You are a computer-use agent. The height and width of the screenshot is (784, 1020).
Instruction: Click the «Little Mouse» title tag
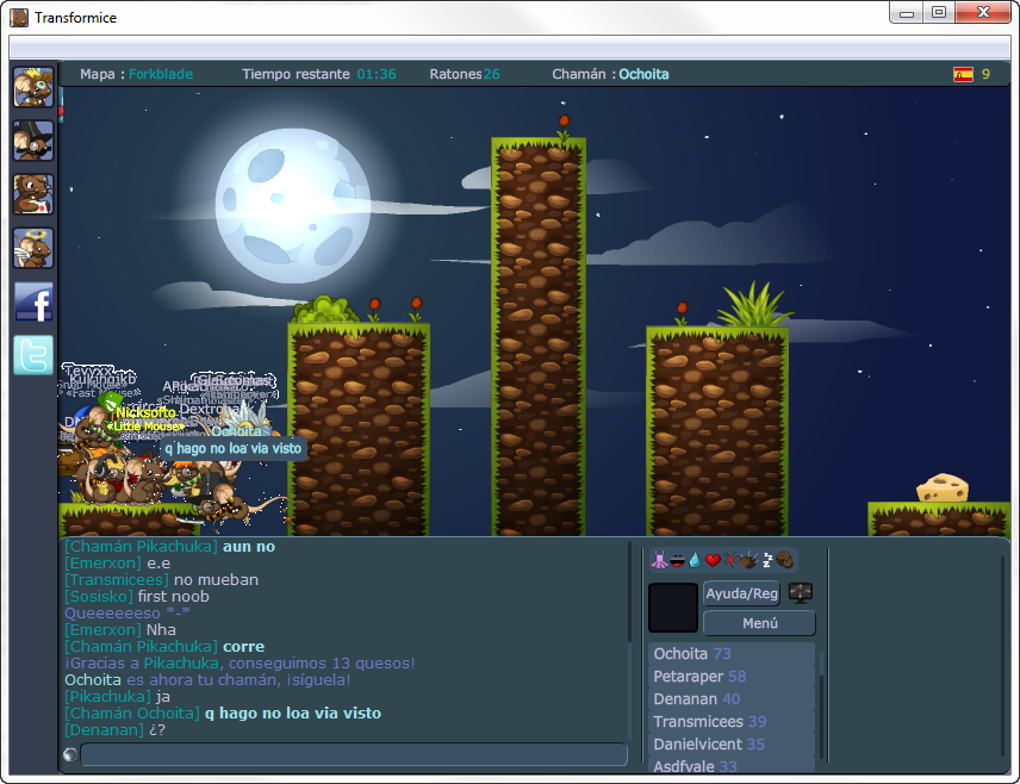click(x=145, y=426)
